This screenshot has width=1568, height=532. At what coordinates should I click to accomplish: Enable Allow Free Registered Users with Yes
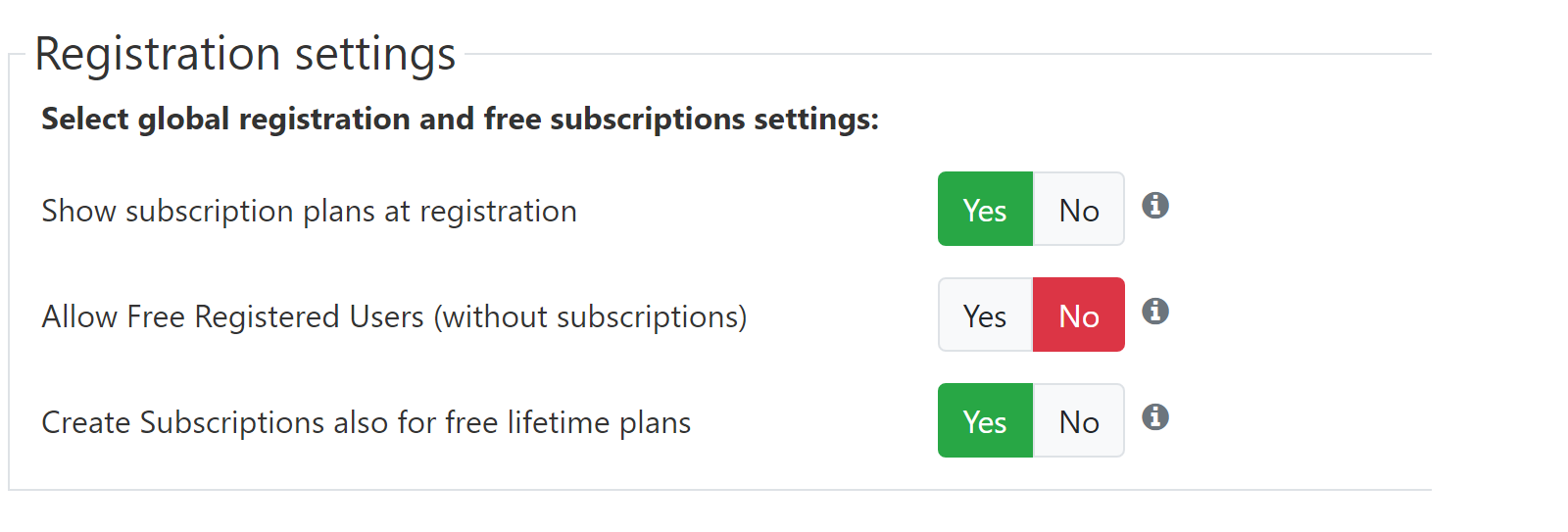pos(985,314)
